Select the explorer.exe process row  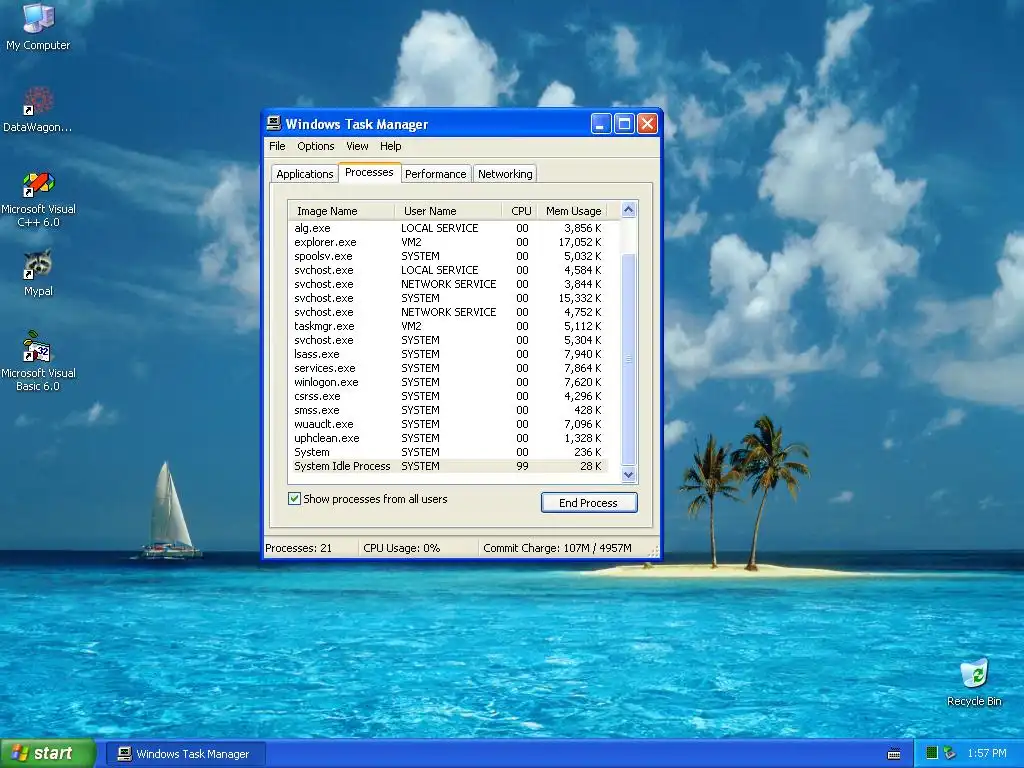point(448,242)
